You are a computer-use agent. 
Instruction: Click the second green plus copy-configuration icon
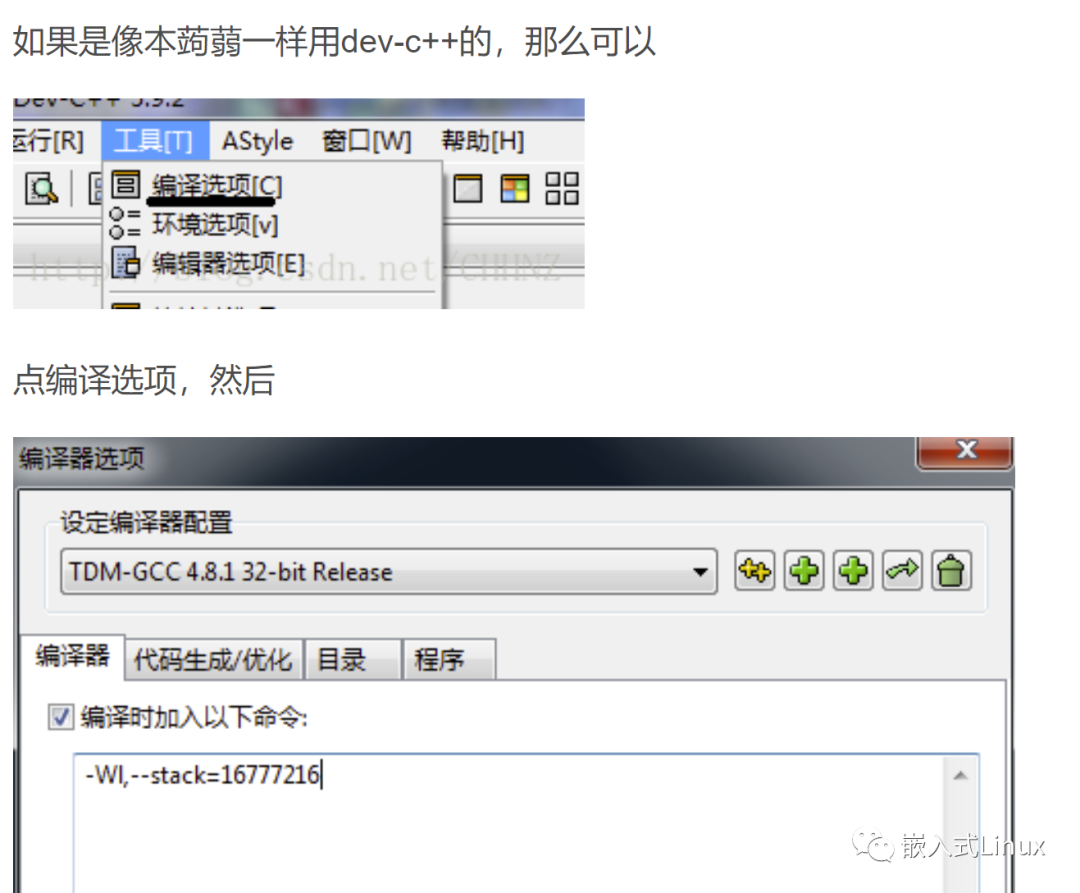[853, 571]
